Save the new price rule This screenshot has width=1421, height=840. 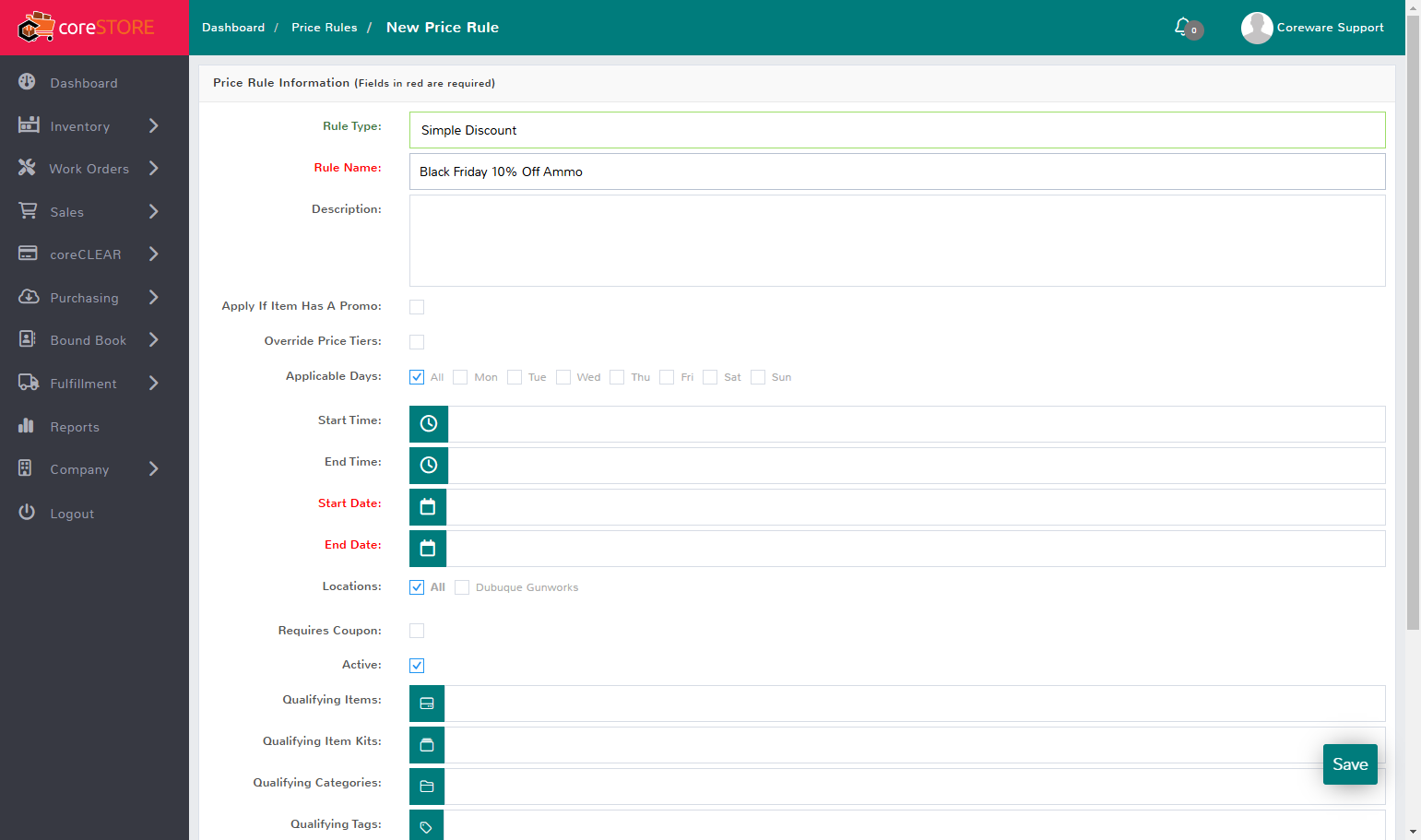click(x=1350, y=764)
